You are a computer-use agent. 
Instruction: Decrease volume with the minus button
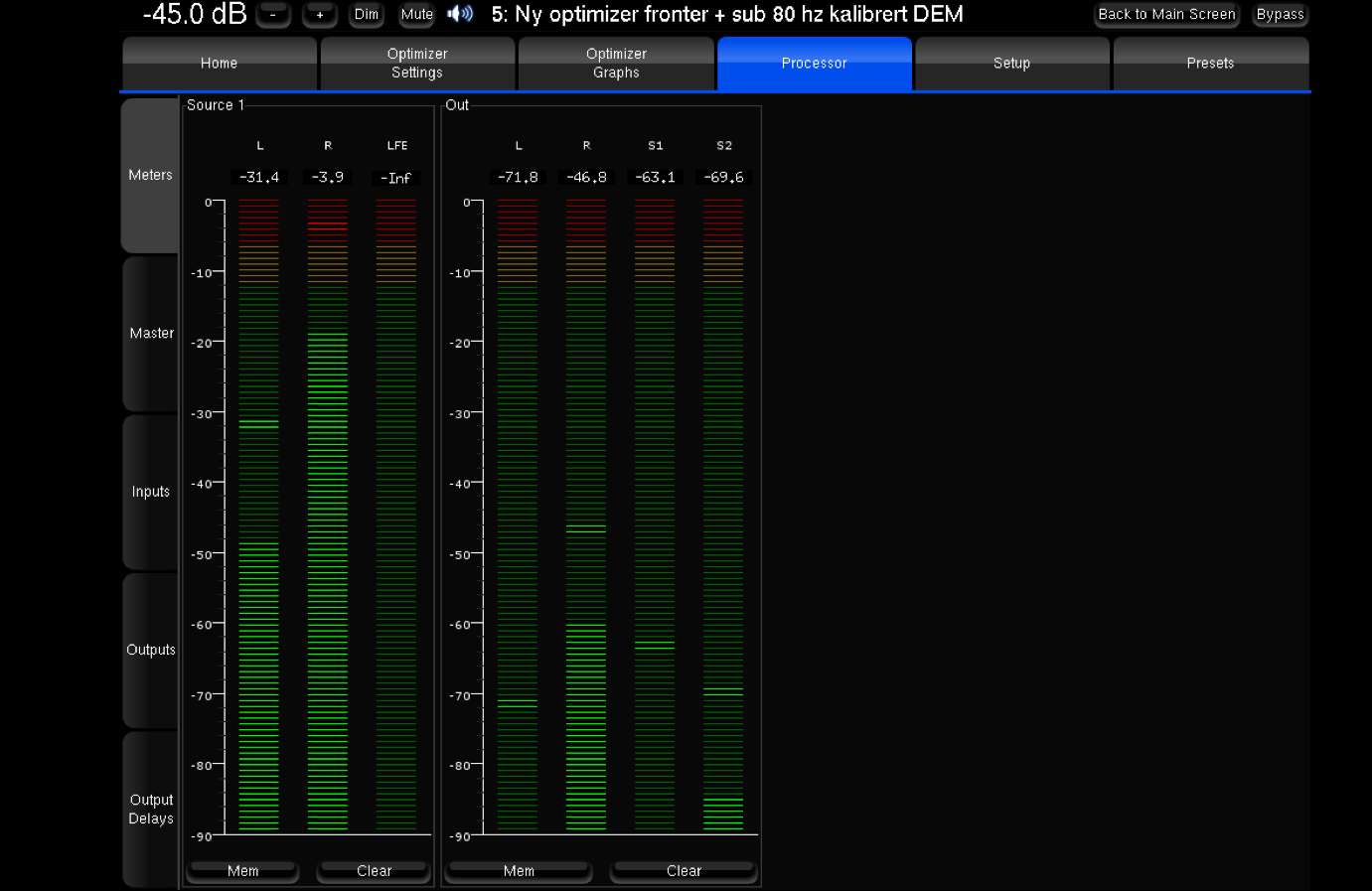(273, 15)
